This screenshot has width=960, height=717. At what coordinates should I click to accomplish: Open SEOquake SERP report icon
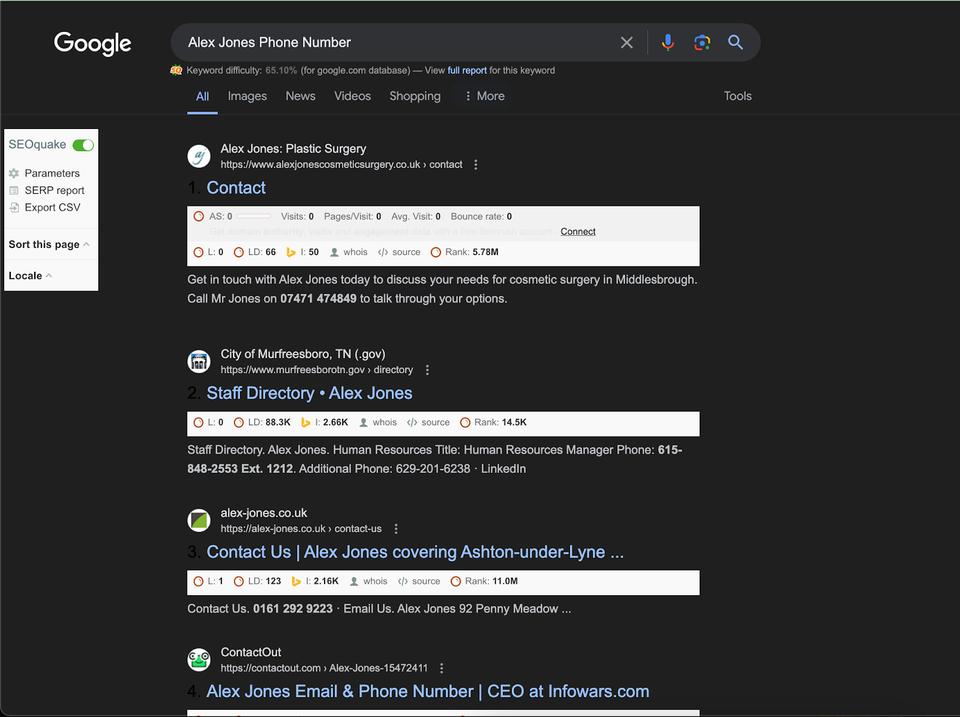pos(14,190)
